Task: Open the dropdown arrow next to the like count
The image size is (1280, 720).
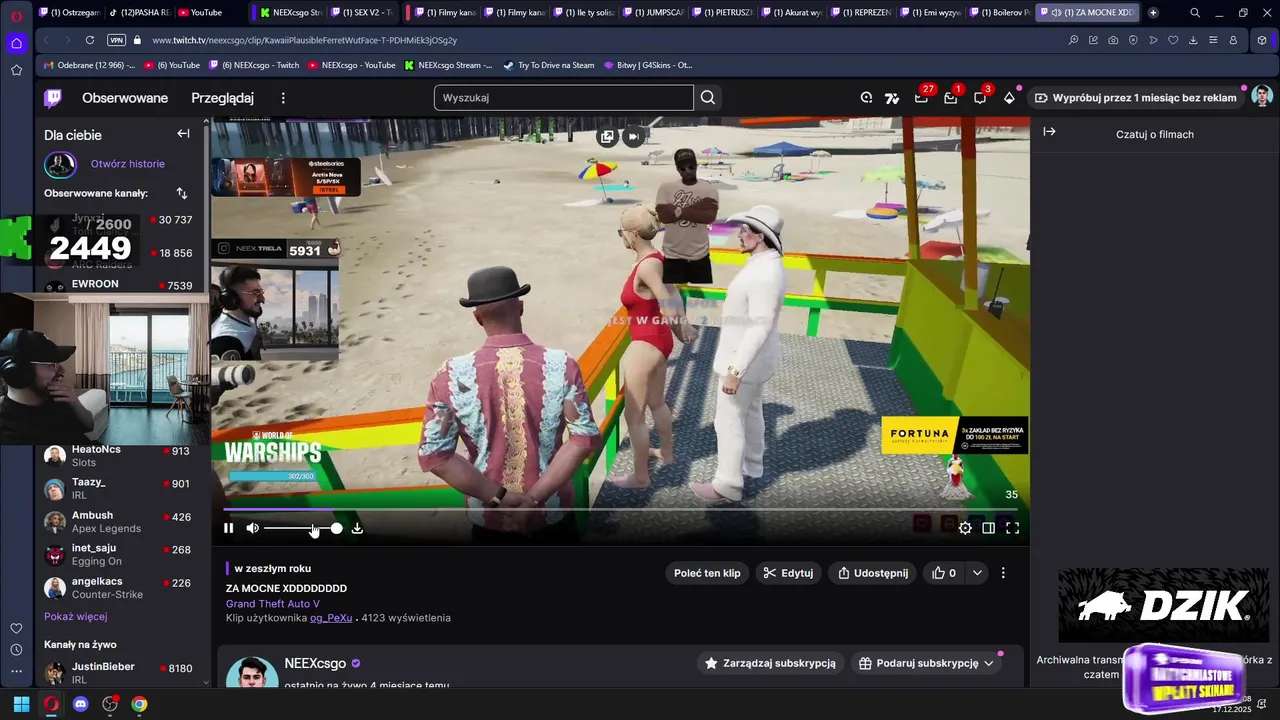Action: click(977, 573)
